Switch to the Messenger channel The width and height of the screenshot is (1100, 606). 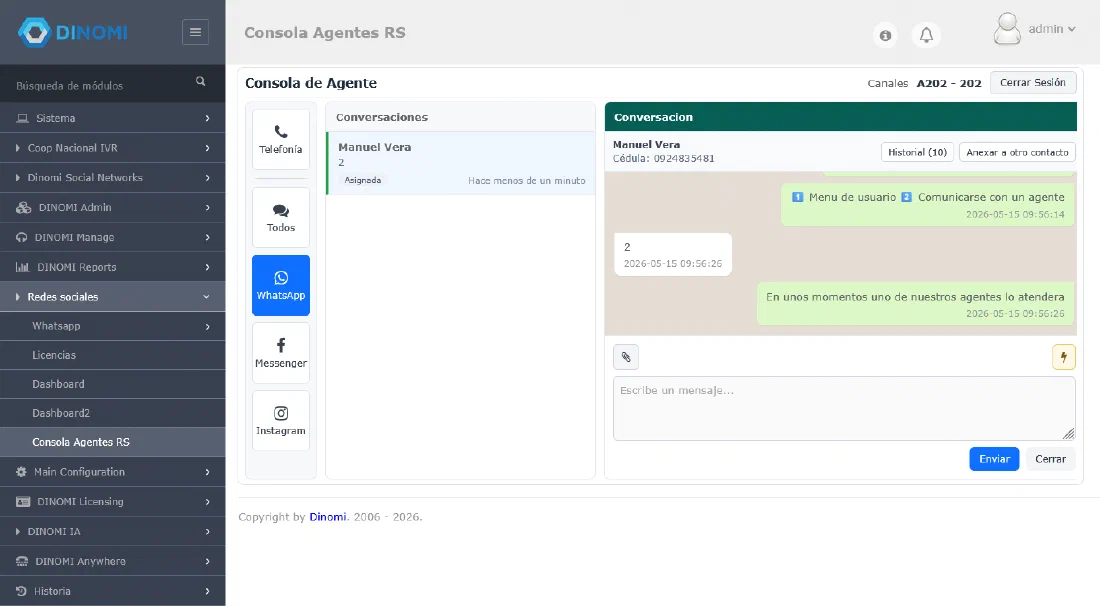click(x=281, y=353)
